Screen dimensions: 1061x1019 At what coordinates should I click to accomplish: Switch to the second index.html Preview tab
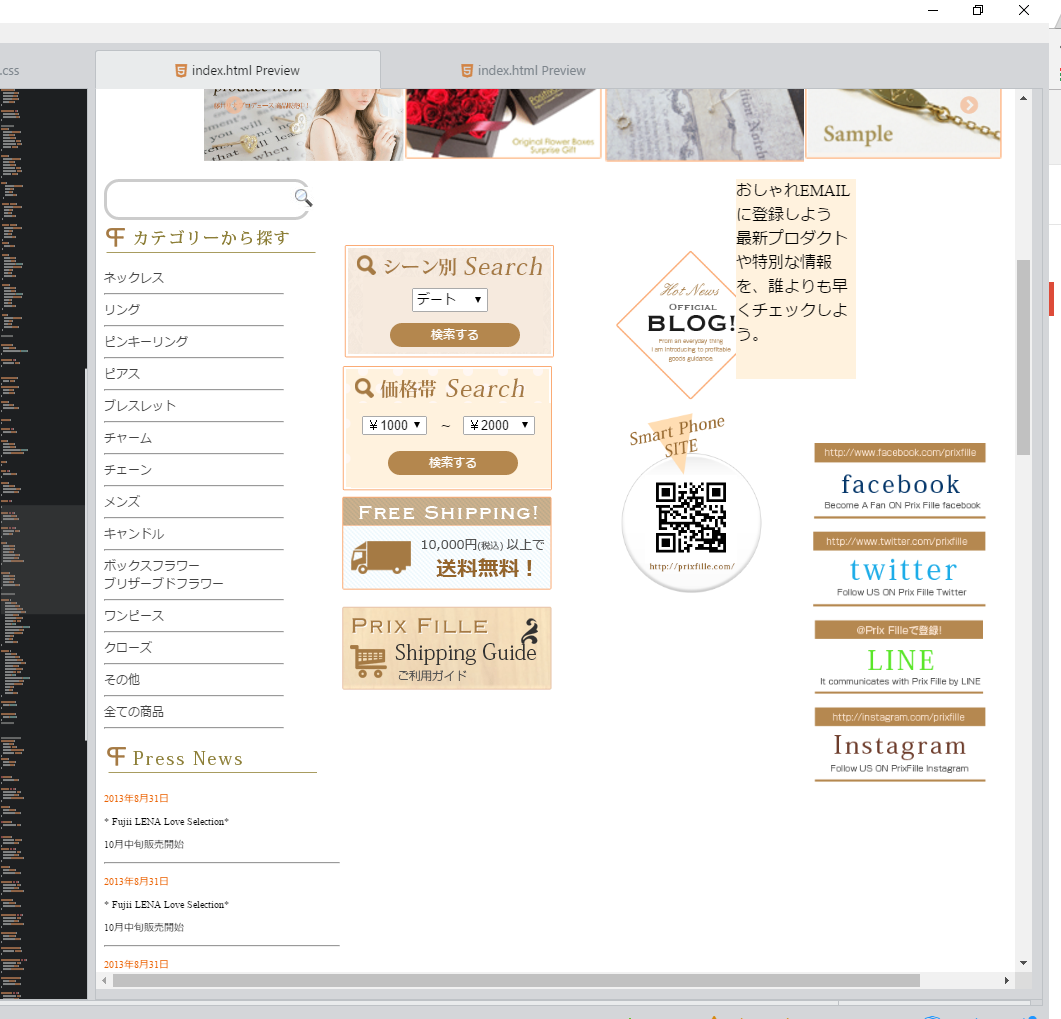(523, 70)
